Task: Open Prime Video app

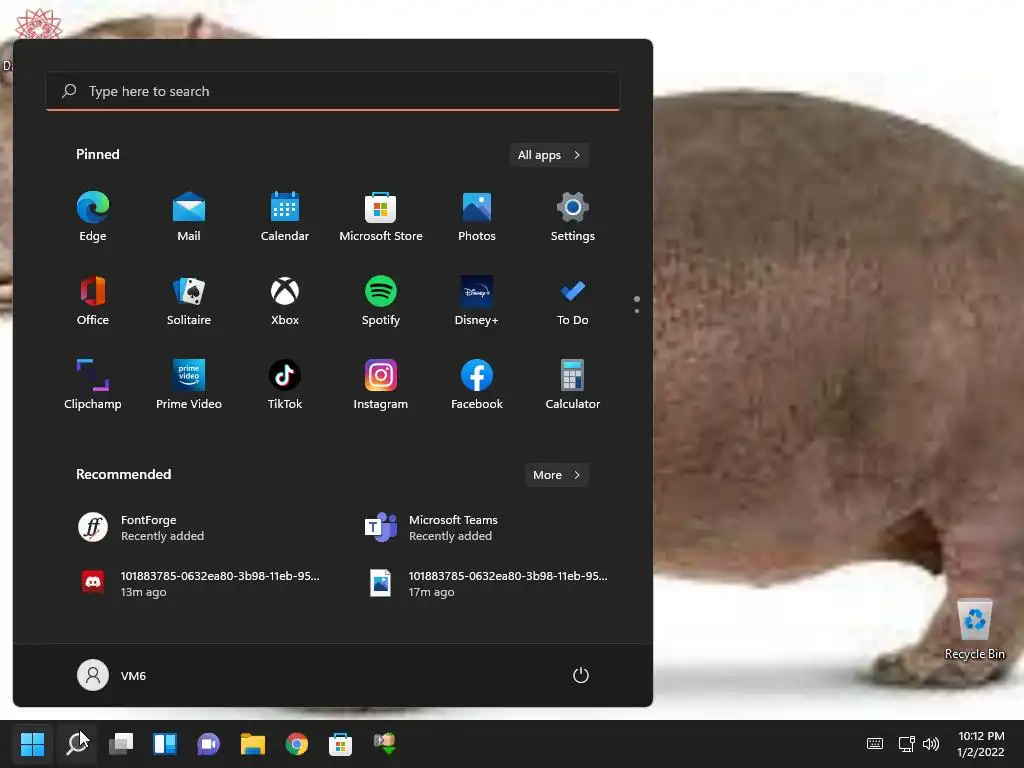Action: coord(189,385)
